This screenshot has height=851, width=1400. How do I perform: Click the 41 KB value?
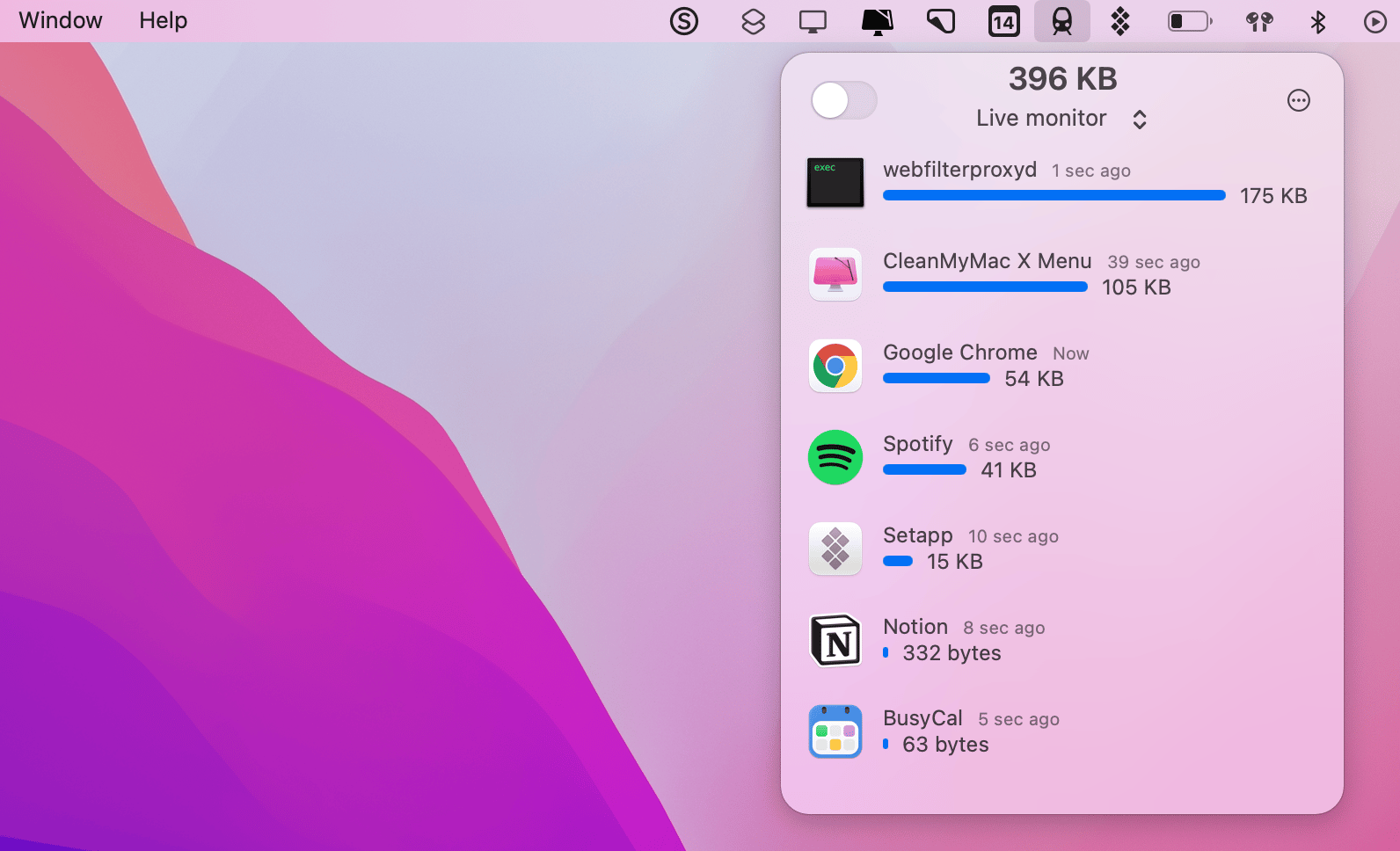[x=1009, y=470]
